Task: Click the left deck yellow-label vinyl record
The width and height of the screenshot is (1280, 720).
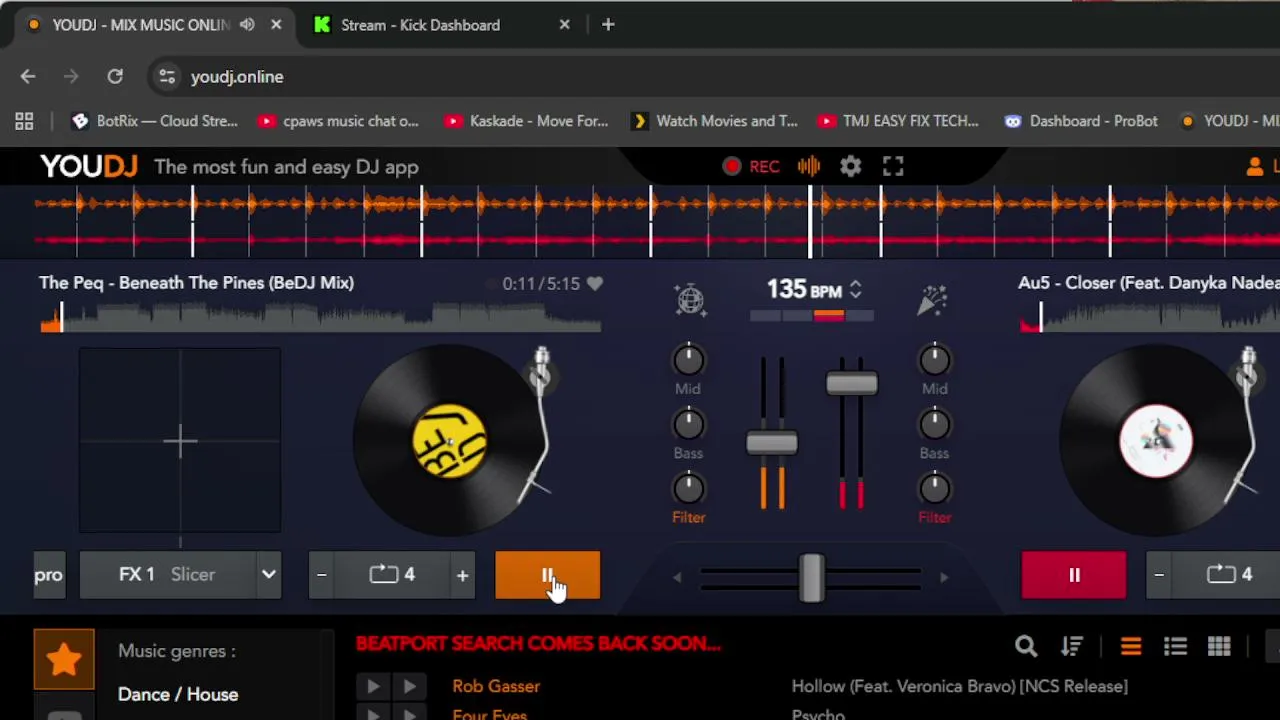Action: tap(449, 441)
